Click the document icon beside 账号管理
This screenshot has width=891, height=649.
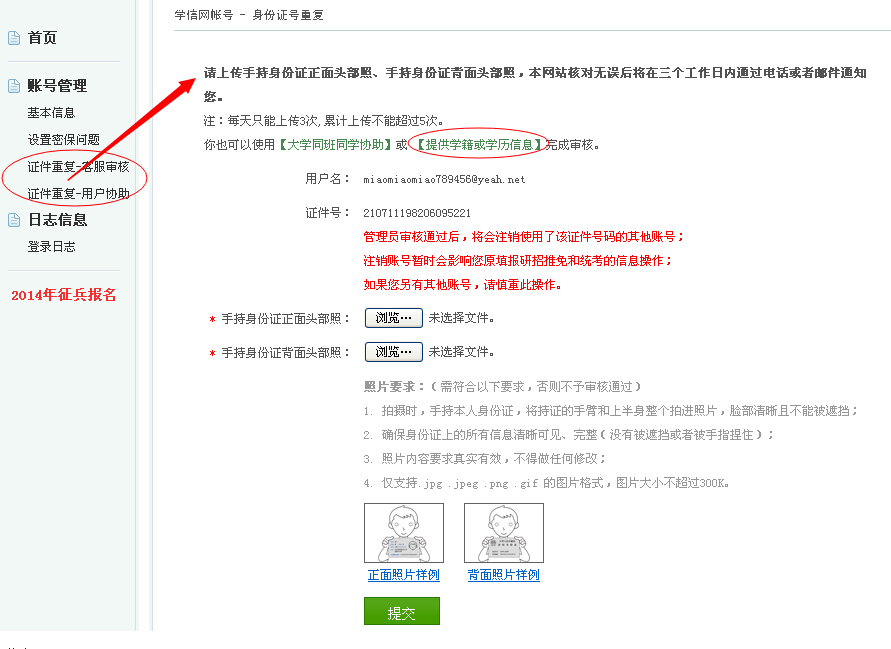tap(14, 86)
